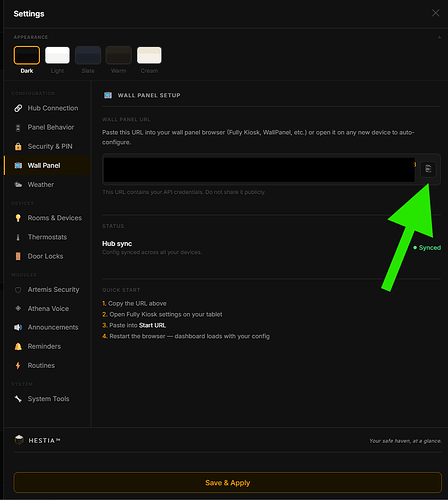Image resolution: width=448 pixels, height=500 pixels.
Task: Click the Save & Apply button
Action: click(228, 483)
